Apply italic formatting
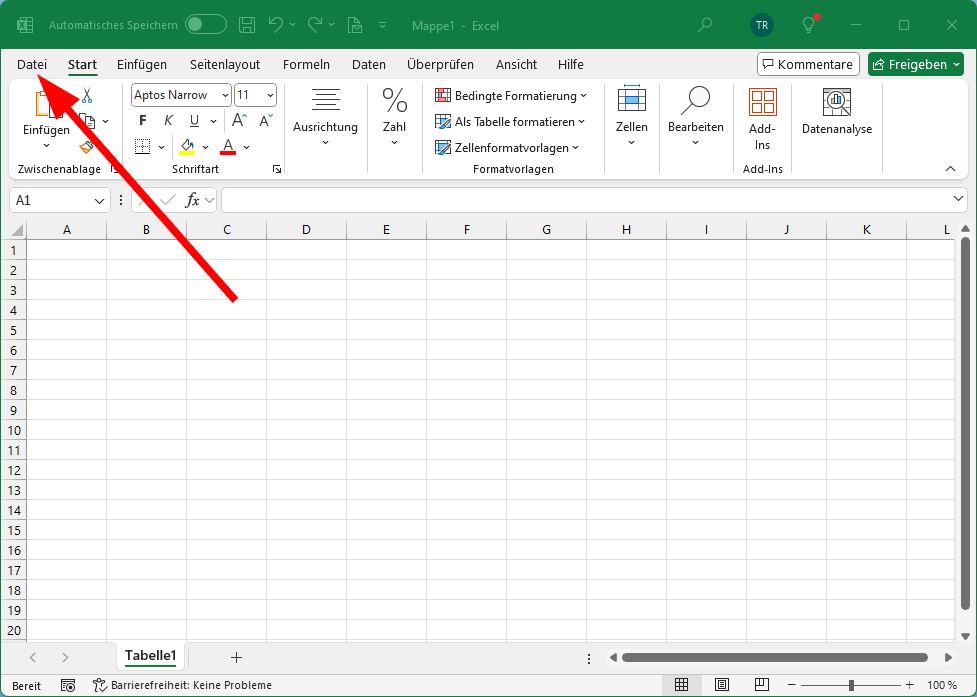Screen dimensions: 977x697 pyautogui.click(x=168, y=119)
